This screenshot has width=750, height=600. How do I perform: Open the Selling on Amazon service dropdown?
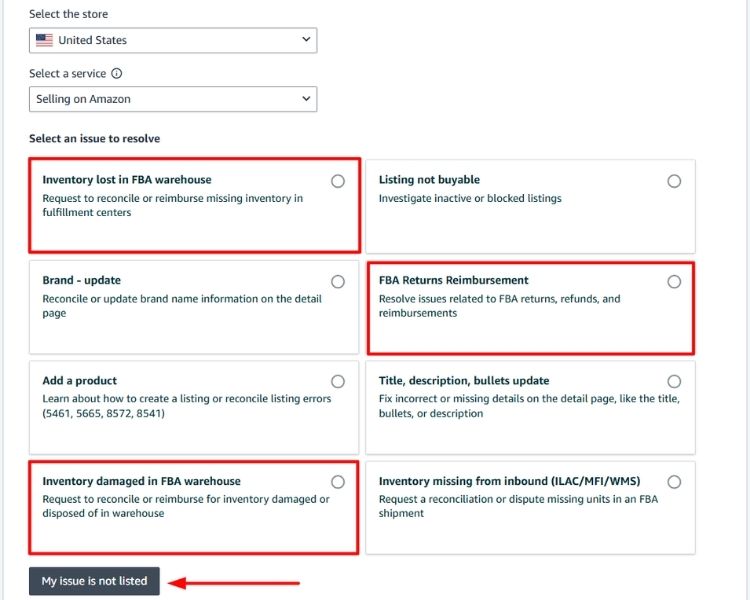tap(173, 99)
